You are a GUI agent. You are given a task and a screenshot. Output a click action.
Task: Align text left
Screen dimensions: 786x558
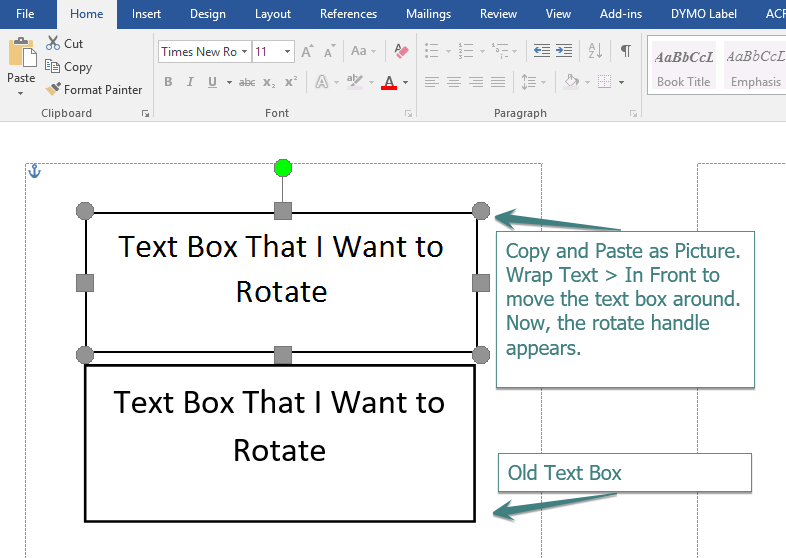point(432,82)
